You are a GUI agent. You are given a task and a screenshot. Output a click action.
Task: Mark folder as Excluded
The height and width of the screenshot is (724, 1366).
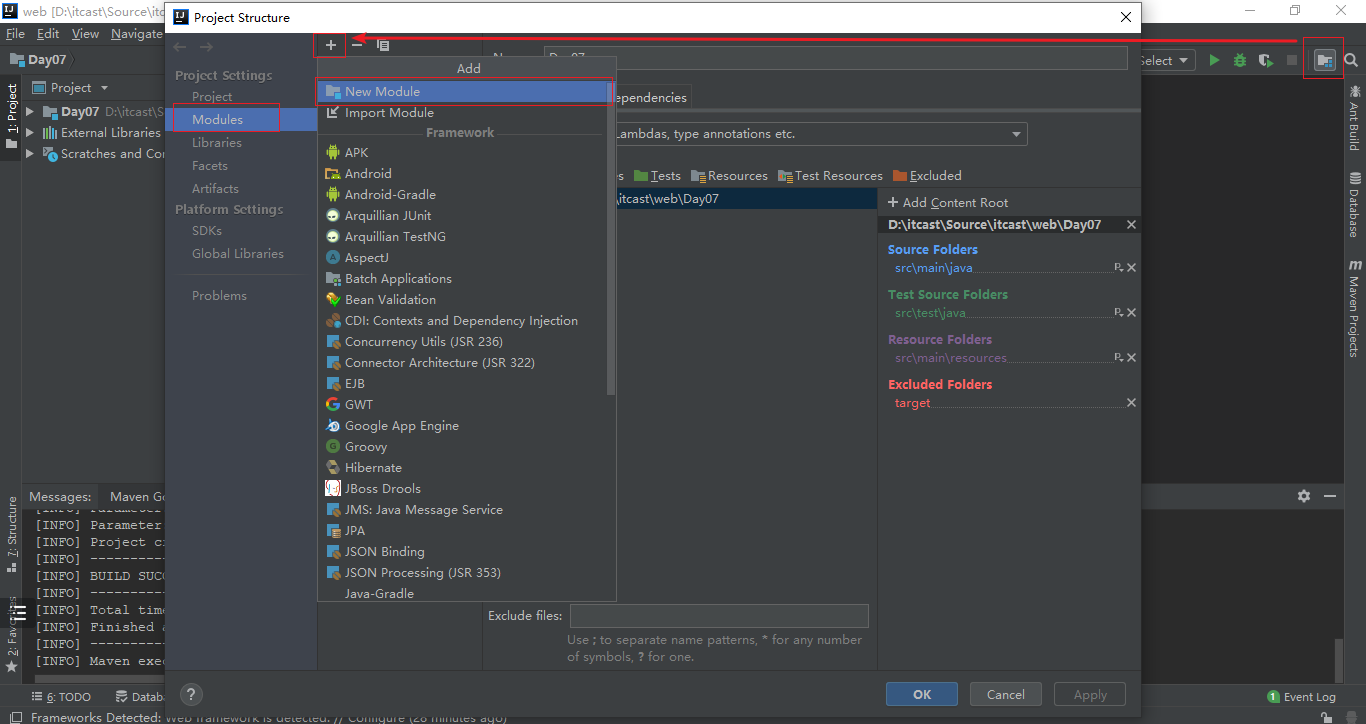pyautogui.click(x=927, y=176)
